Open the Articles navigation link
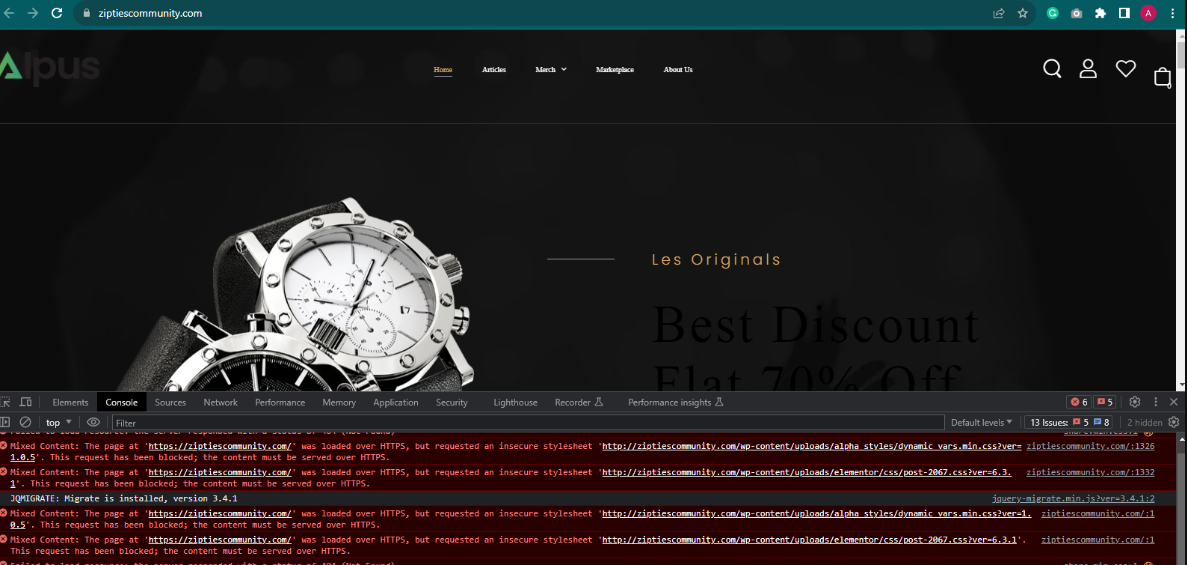The width and height of the screenshot is (1187, 565). 494,70
